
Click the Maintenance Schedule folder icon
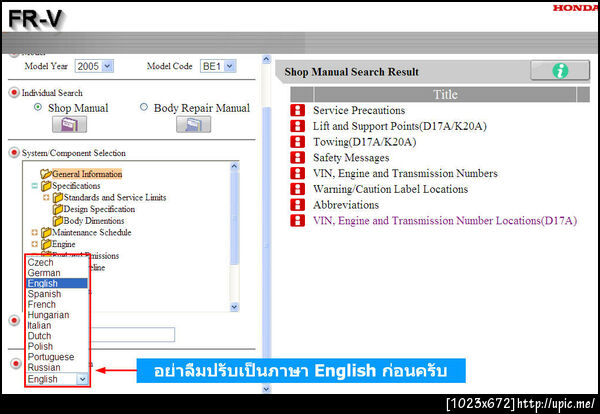pyautogui.click(x=46, y=232)
